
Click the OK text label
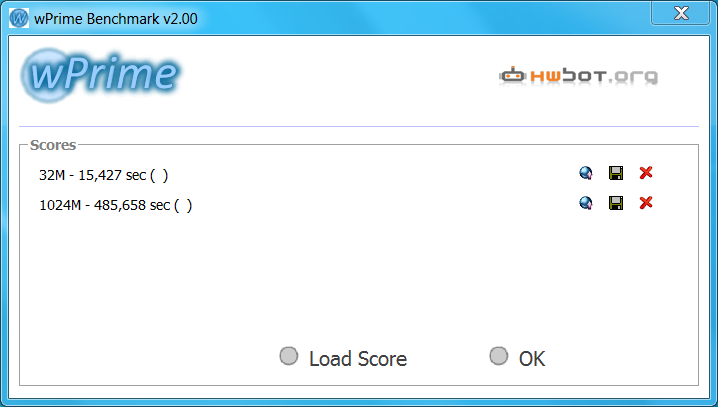(x=532, y=359)
